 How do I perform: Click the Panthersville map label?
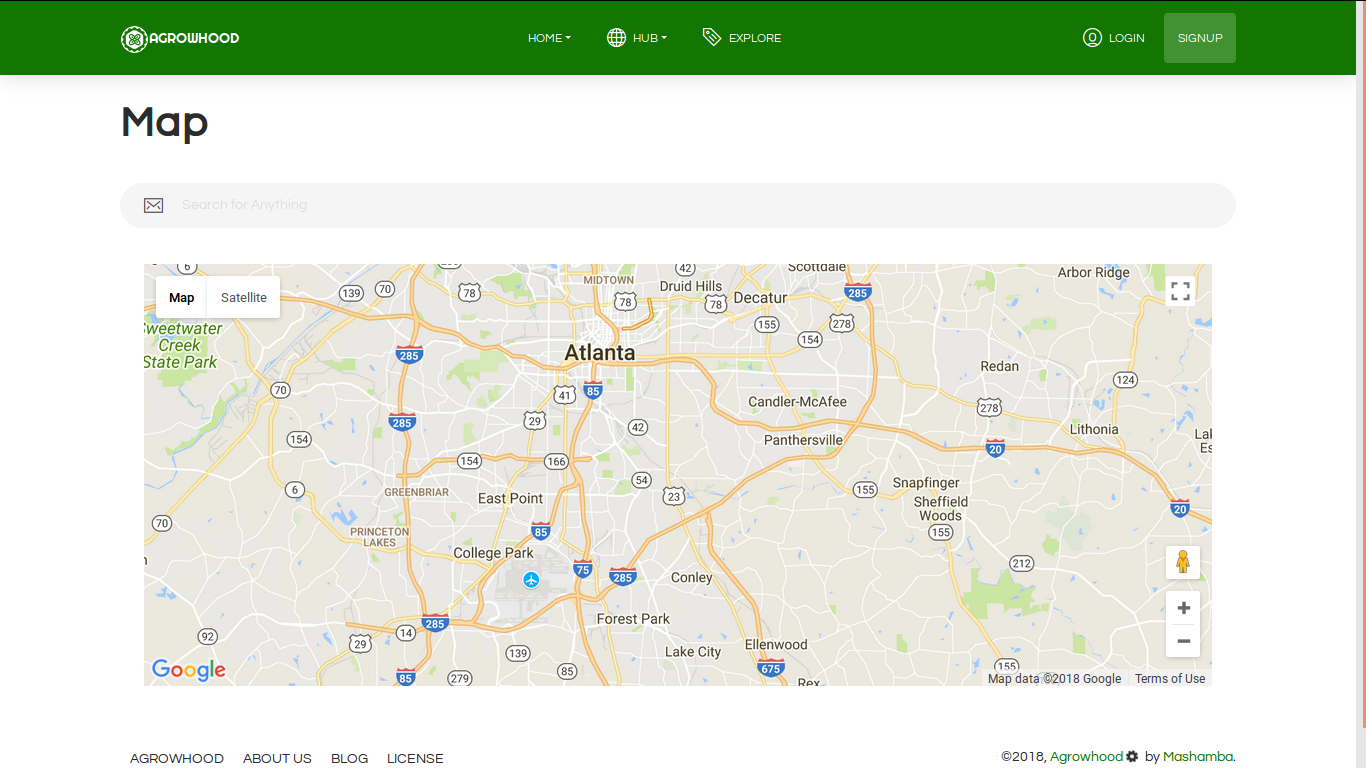pos(803,440)
